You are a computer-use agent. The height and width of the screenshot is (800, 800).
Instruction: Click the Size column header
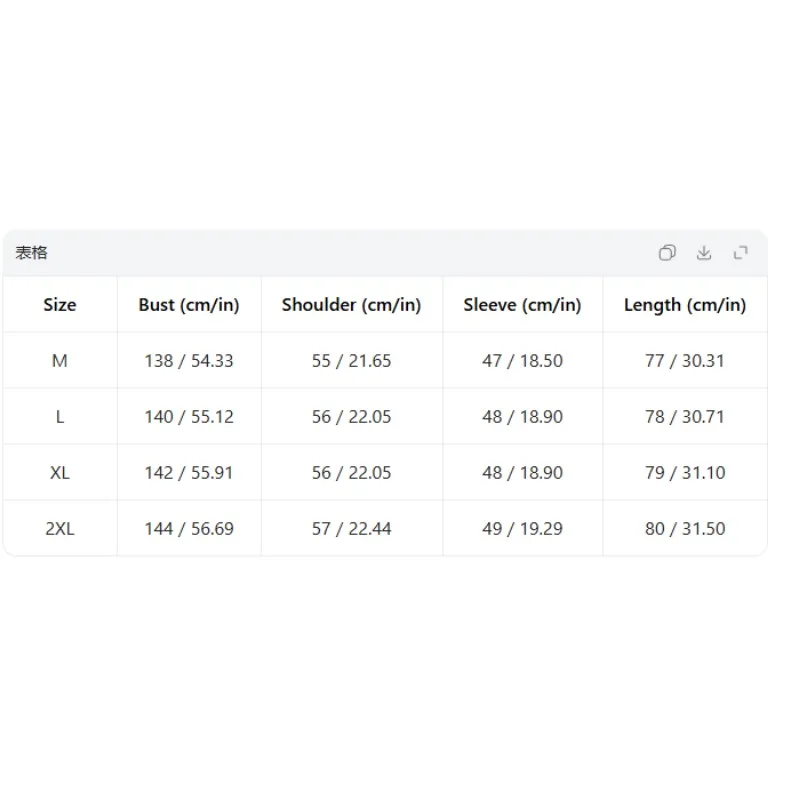coord(60,305)
